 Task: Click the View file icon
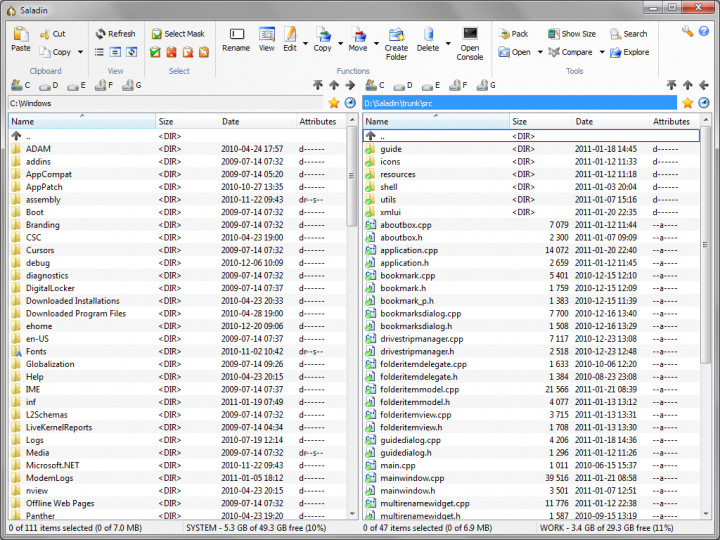tap(266, 39)
